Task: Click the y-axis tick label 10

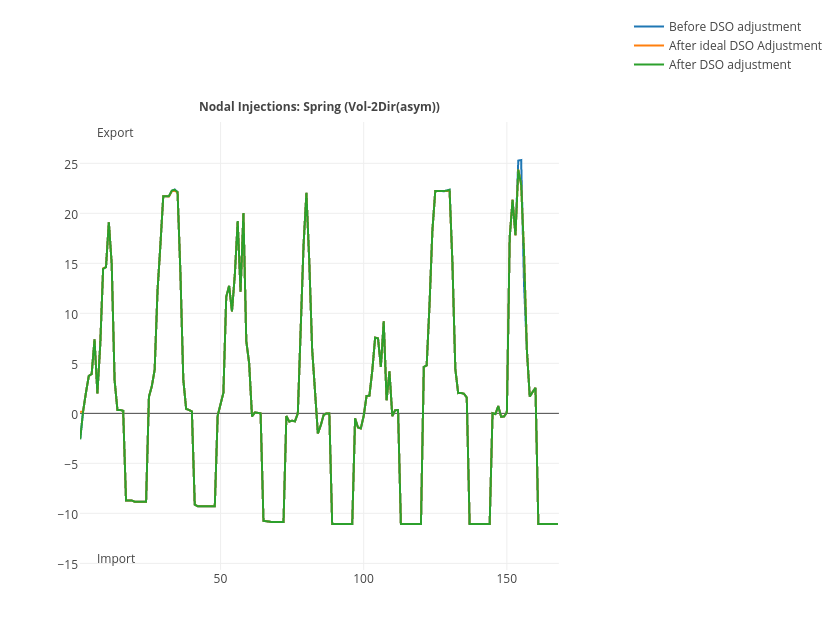Action: coord(70,314)
